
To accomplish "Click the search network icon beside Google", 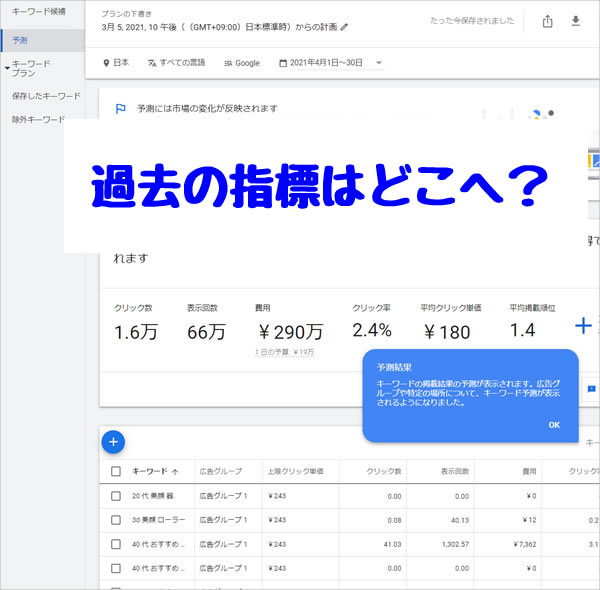I will point(228,64).
